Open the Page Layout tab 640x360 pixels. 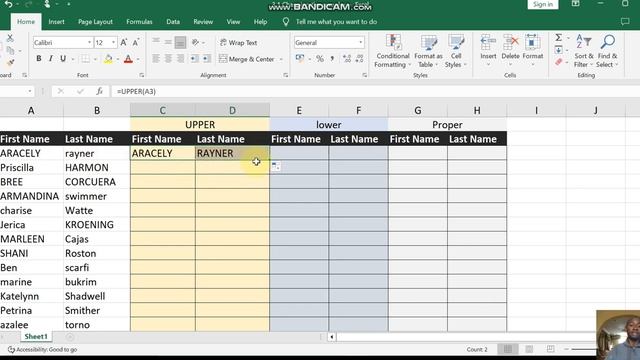tap(95, 22)
